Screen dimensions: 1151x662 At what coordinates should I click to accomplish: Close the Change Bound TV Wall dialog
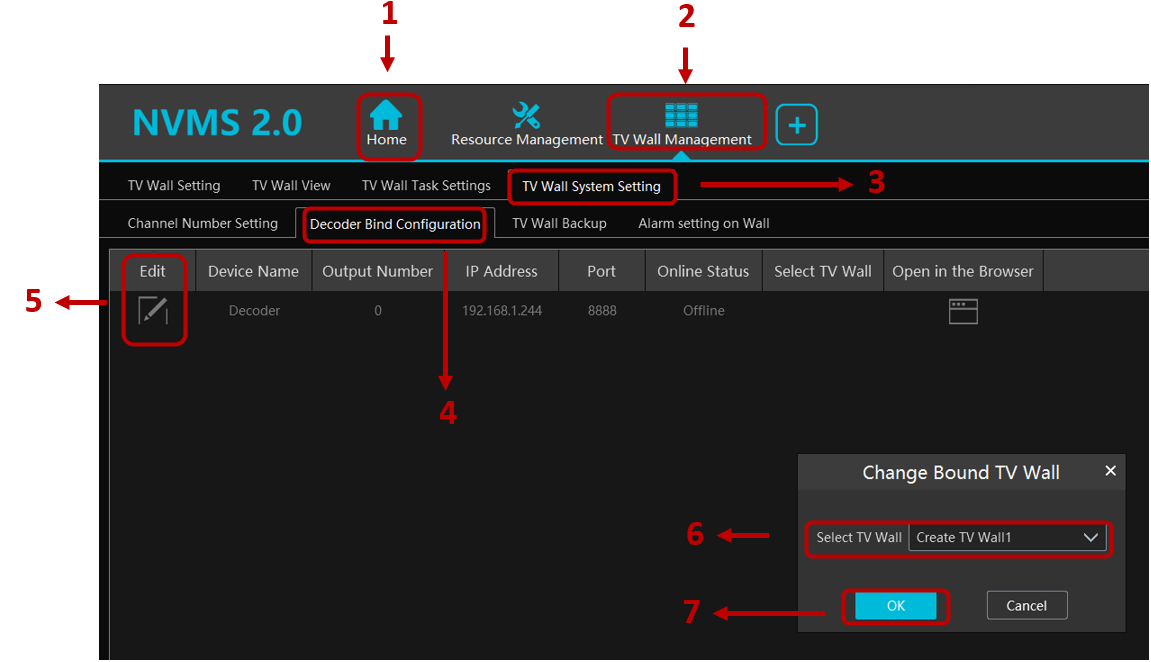(1110, 470)
